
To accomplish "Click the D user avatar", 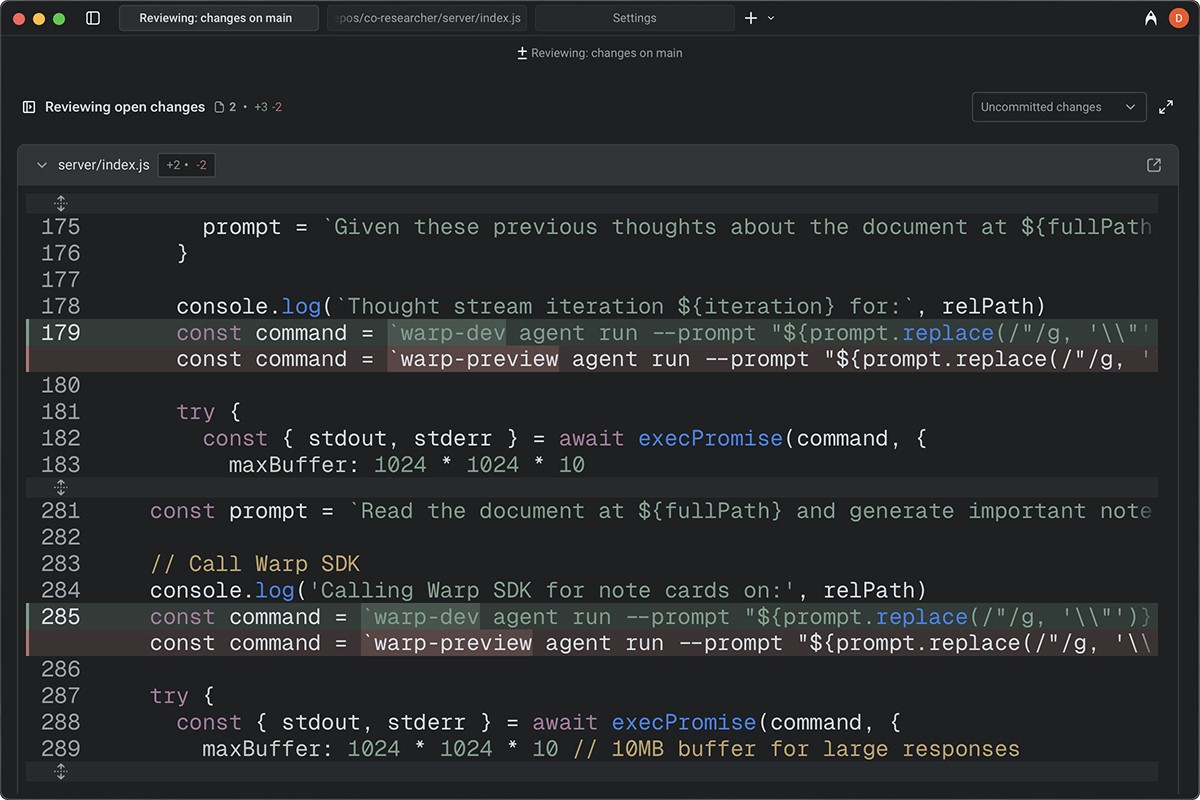I will click(x=1178, y=17).
